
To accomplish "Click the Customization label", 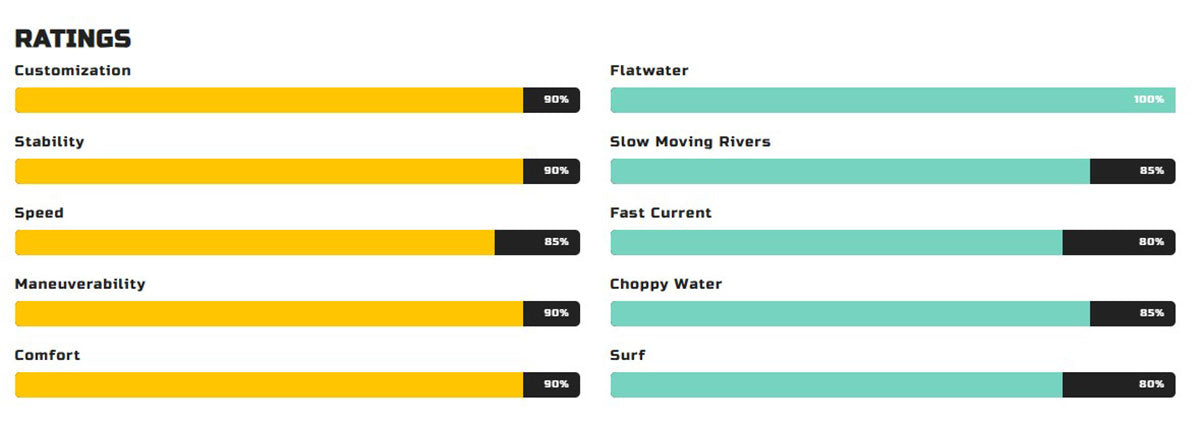I will (73, 71).
